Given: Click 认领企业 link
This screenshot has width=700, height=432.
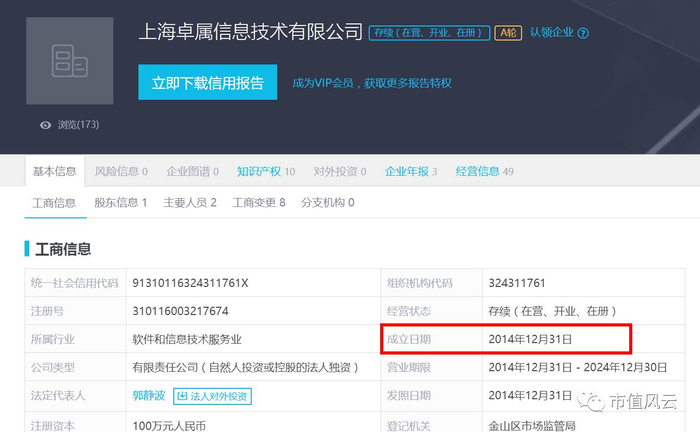Looking at the screenshot, I should click(x=552, y=33).
